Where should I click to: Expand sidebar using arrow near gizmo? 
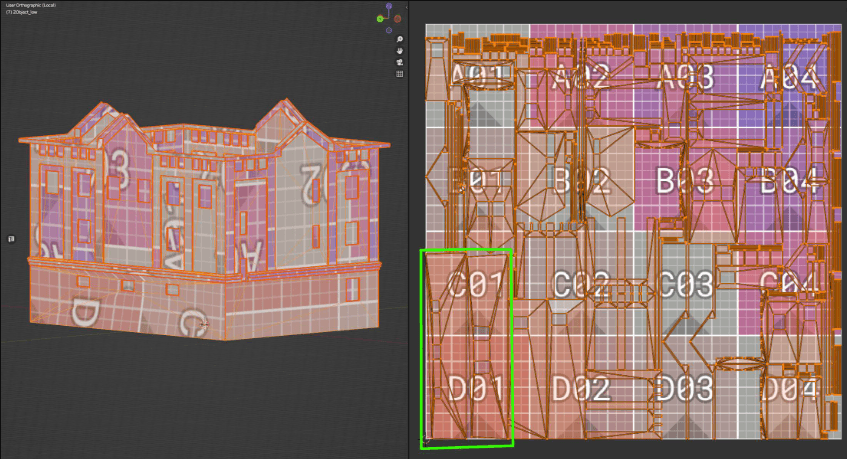tap(407, 8)
